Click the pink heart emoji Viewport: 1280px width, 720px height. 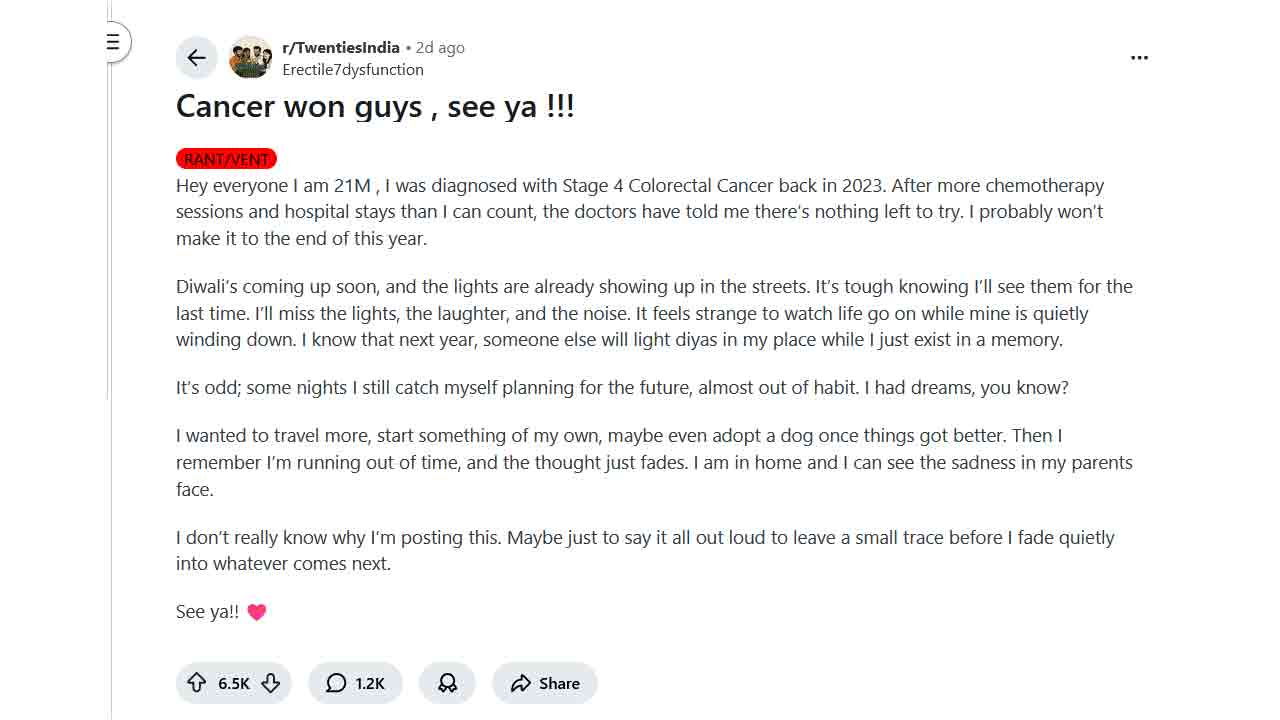pos(257,612)
